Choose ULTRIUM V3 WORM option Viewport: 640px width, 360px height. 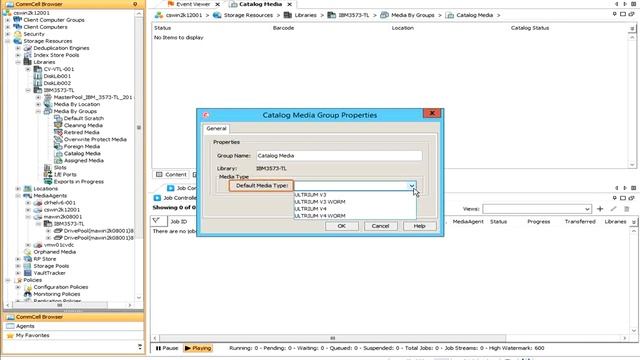[355, 202]
